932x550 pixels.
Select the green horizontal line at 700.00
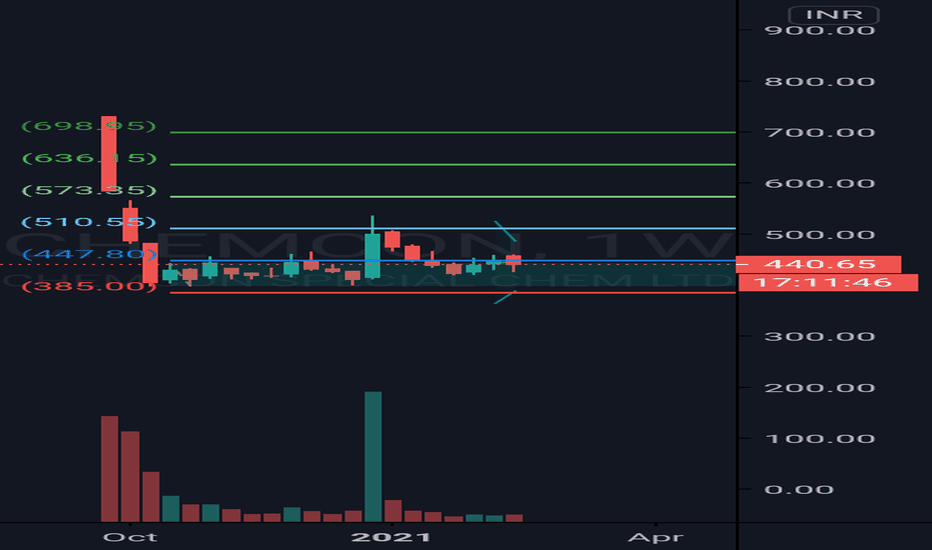452,132
